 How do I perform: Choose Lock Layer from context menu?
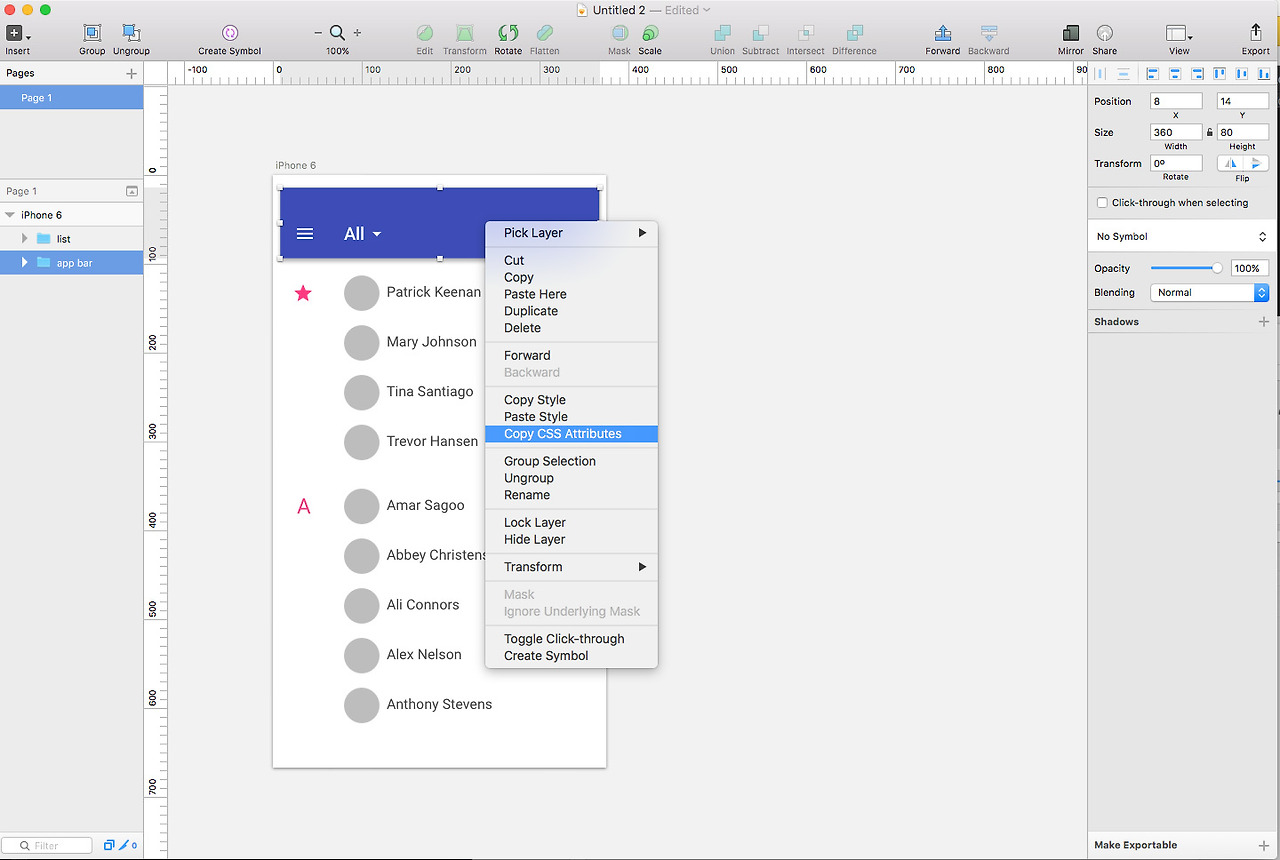571,523
